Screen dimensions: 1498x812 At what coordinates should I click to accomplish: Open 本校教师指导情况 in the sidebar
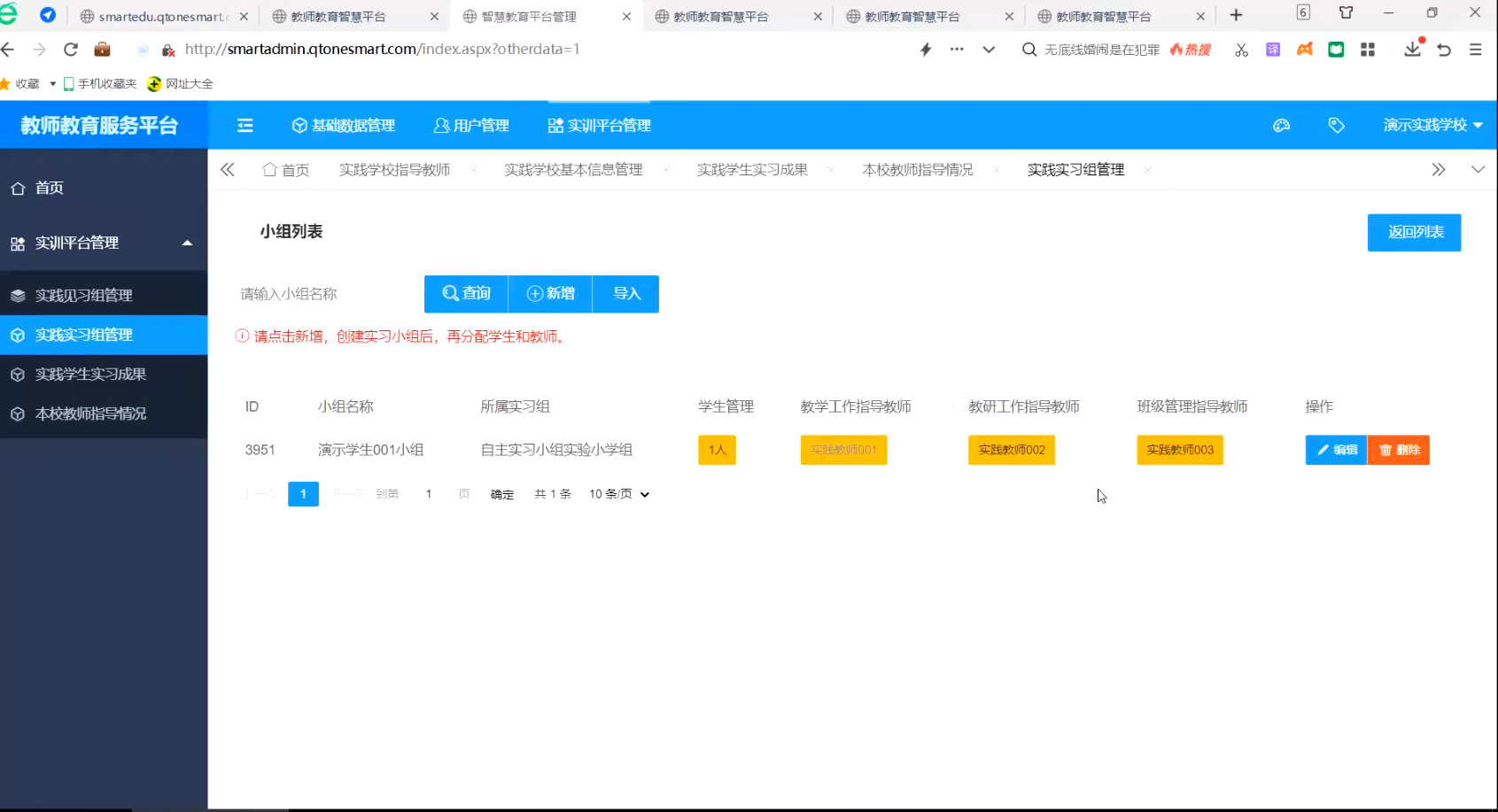pos(104,414)
